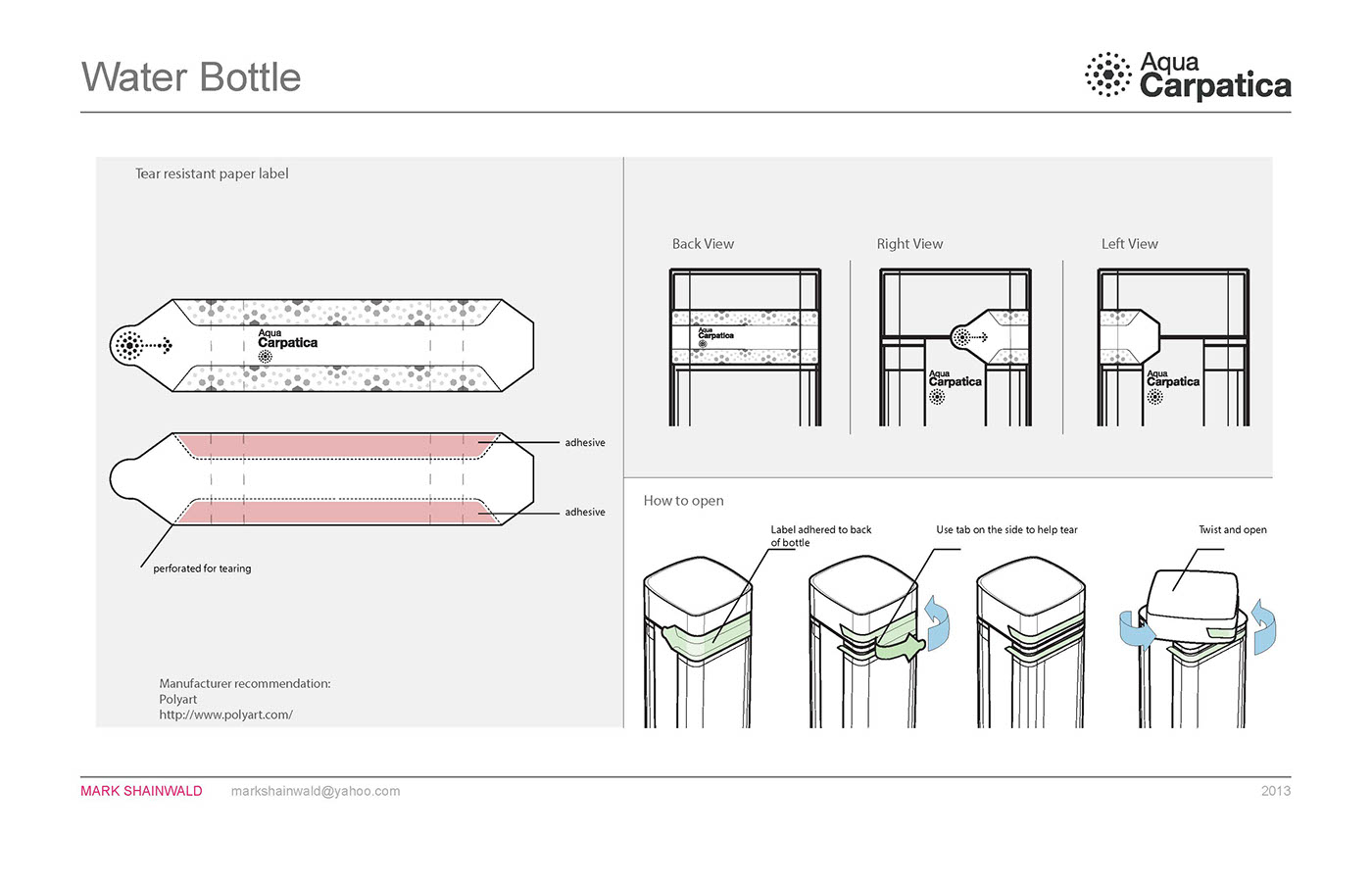Click the blue twist arrow right of the open cap
Image resolution: width=1372 pixels, height=888 pixels.
1263,626
